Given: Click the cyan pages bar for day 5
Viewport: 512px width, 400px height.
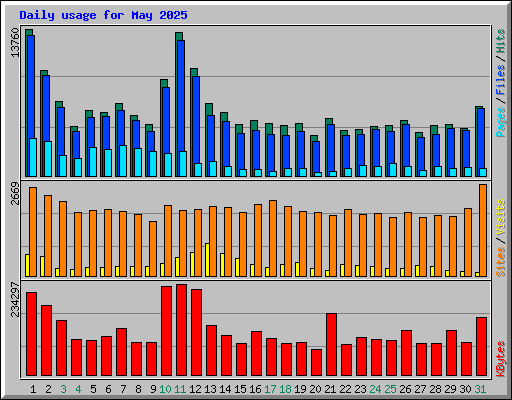Looking at the screenshot, I should click(93, 162).
